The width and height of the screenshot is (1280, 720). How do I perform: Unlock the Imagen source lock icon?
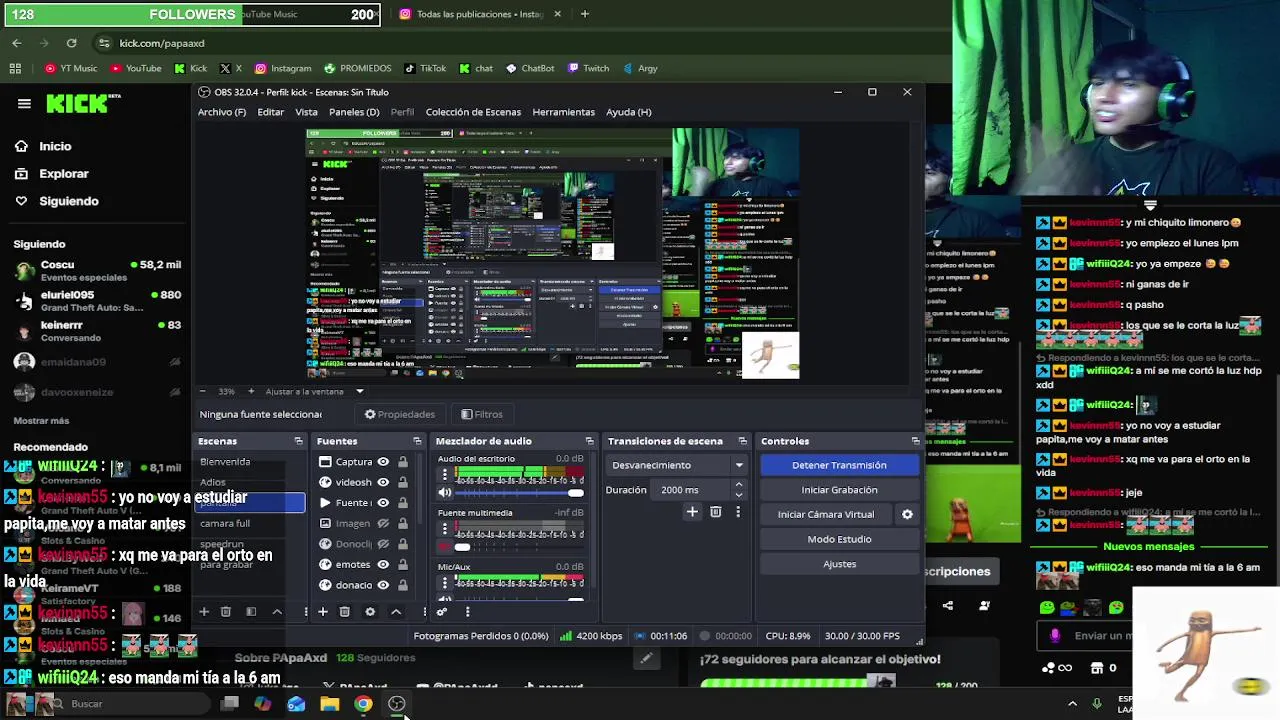pyautogui.click(x=403, y=523)
